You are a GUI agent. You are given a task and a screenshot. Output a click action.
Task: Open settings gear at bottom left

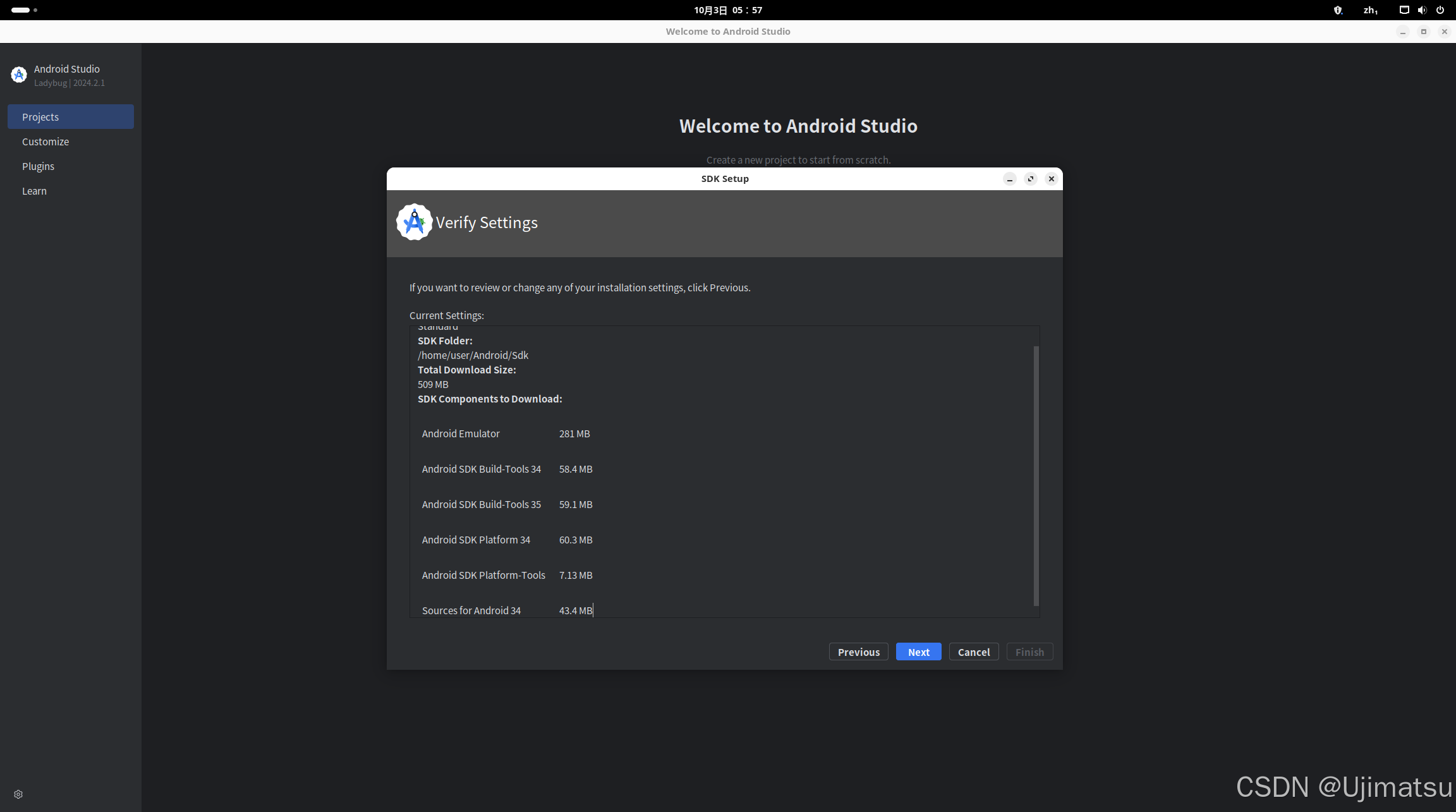point(18,794)
